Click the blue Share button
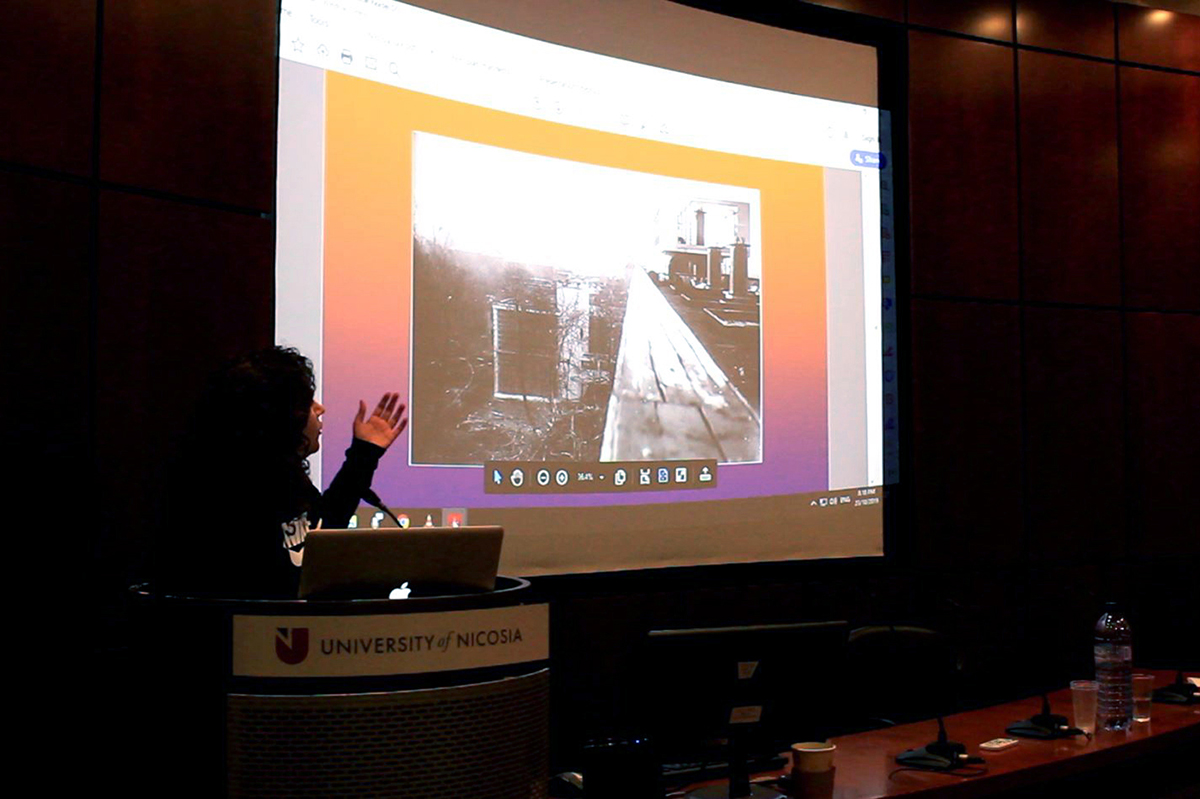 pos(866,159)
